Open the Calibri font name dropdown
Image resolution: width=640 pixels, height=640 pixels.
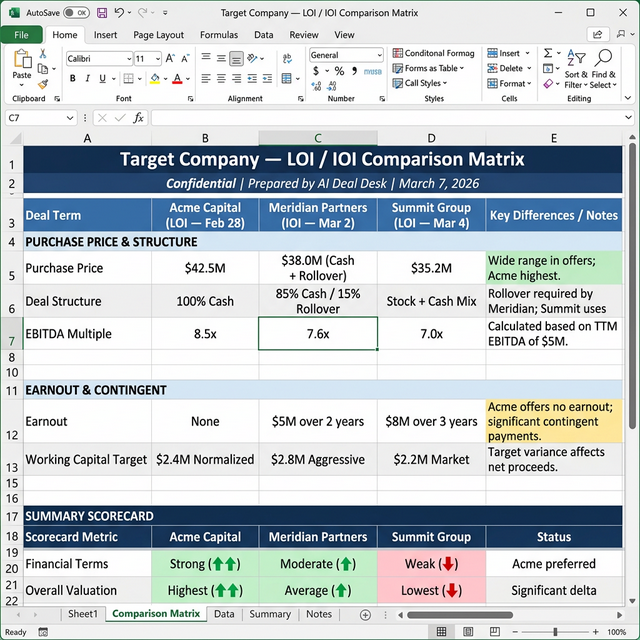(x=126, y=58)
